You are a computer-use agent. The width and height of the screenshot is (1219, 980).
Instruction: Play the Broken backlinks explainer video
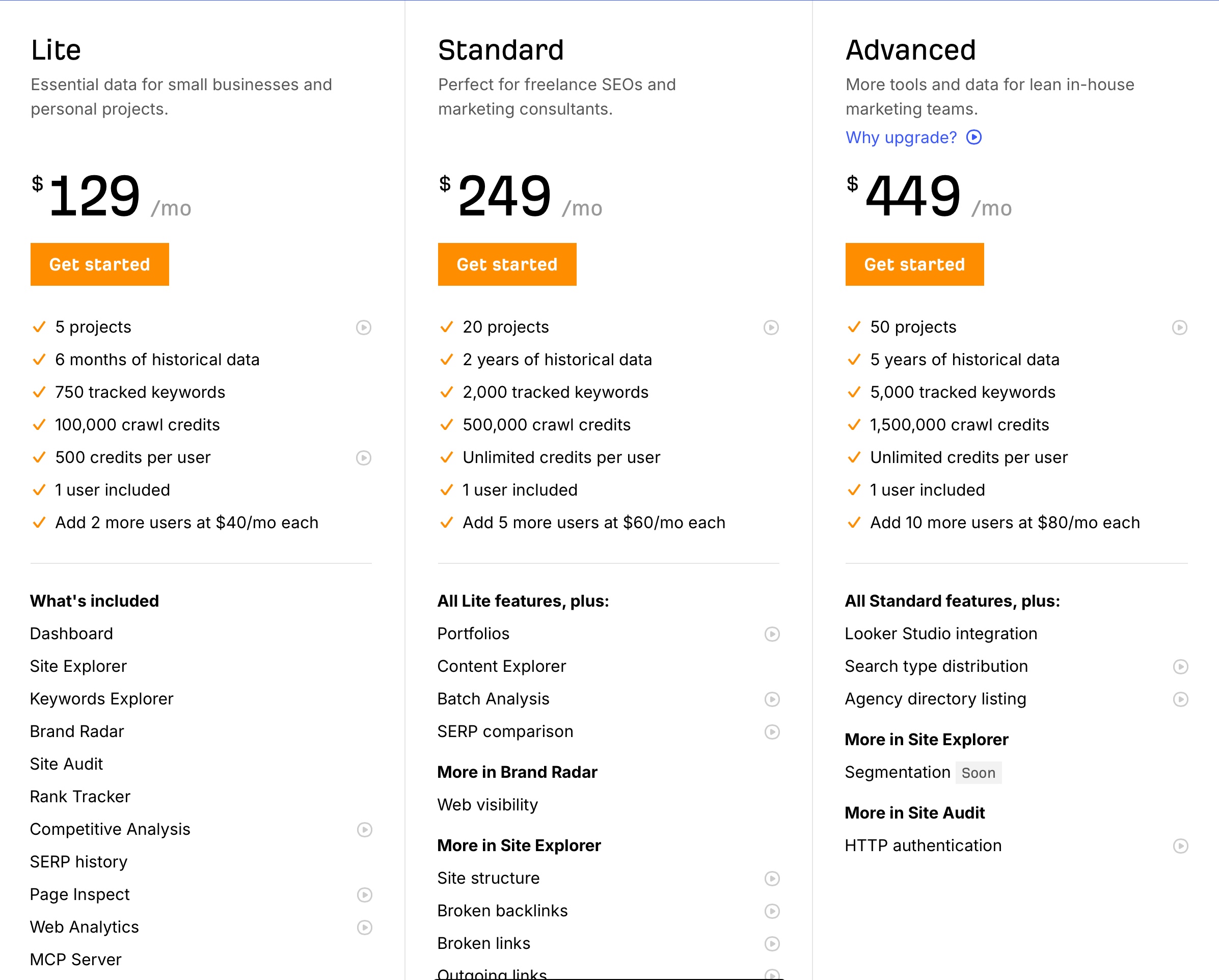pos(771,911)
